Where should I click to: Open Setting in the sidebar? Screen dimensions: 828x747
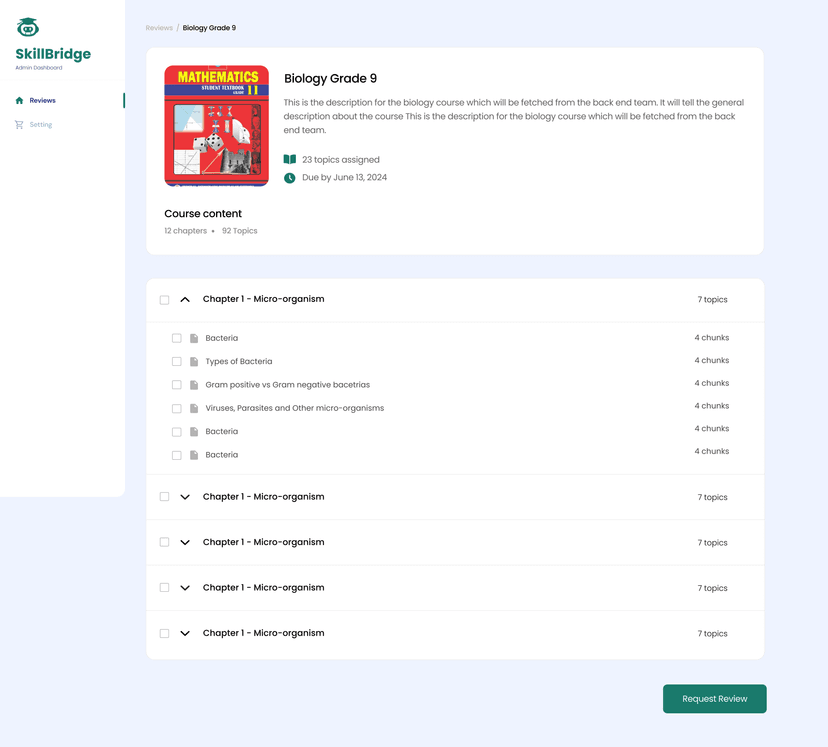[41, 125]
